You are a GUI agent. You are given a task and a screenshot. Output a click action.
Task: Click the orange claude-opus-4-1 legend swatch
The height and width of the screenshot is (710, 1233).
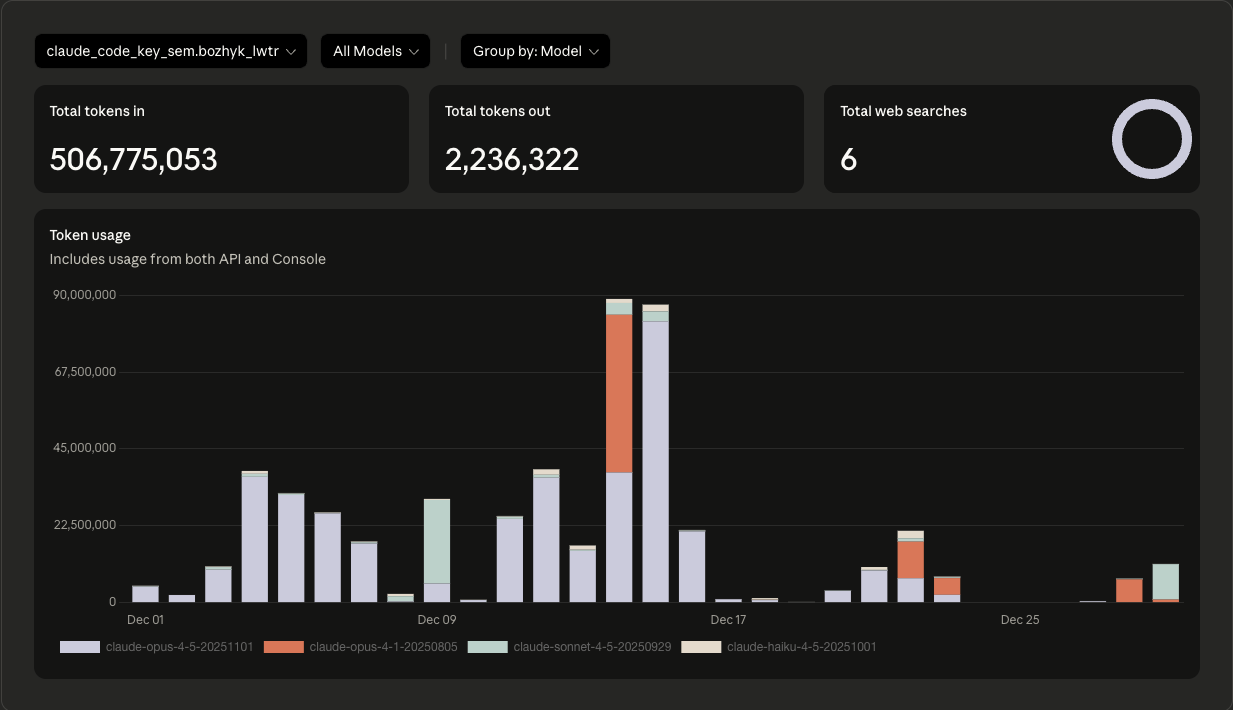[x=283, y=647]
